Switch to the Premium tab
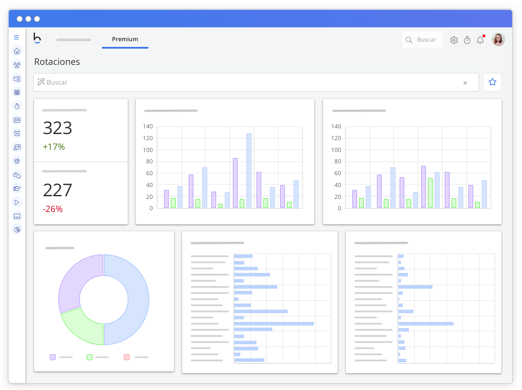This screenshot has height=390, width=522. pyautogui.click(x=125, y=39)
